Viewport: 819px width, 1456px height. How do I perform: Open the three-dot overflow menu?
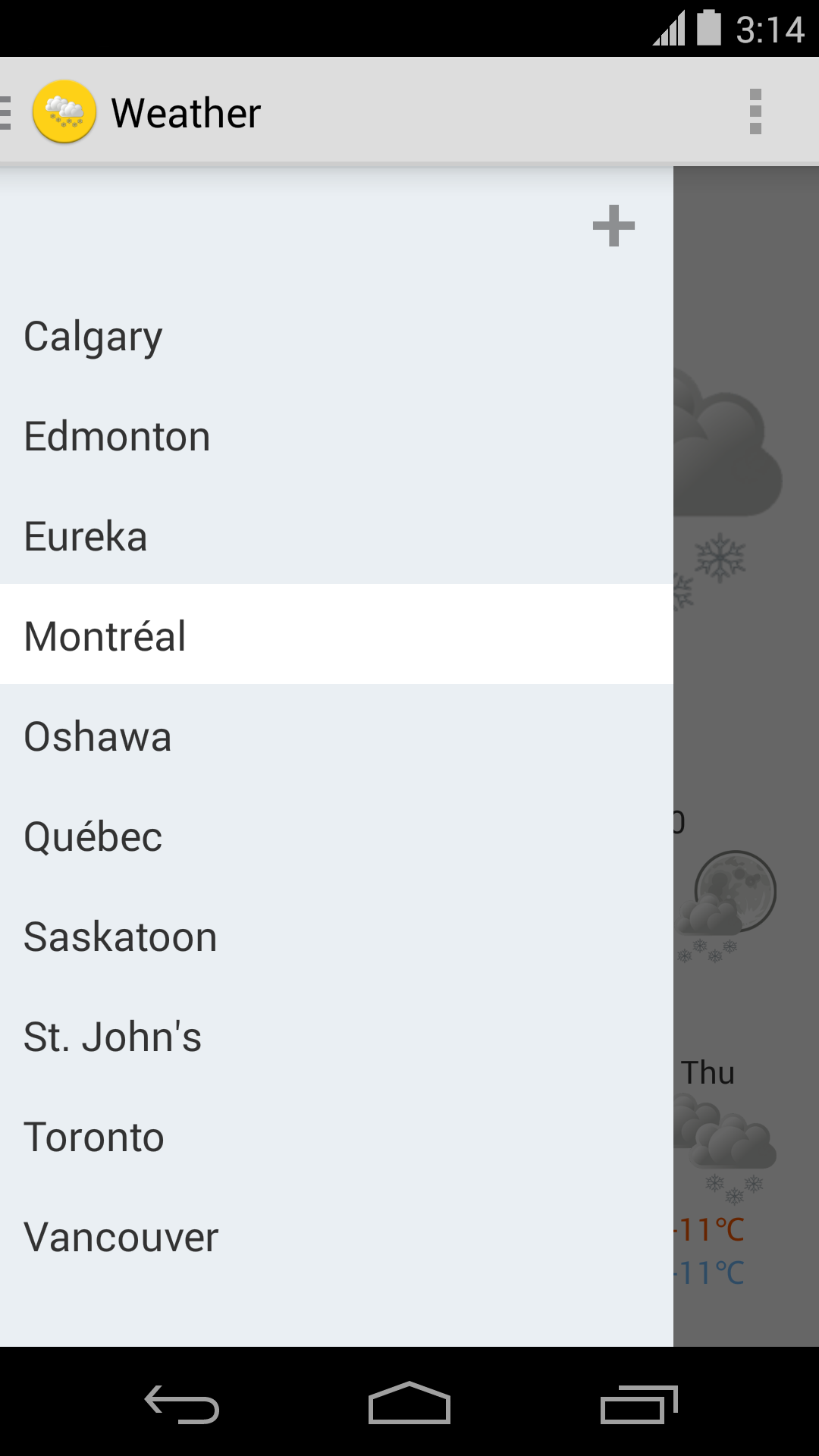(755, 112)
